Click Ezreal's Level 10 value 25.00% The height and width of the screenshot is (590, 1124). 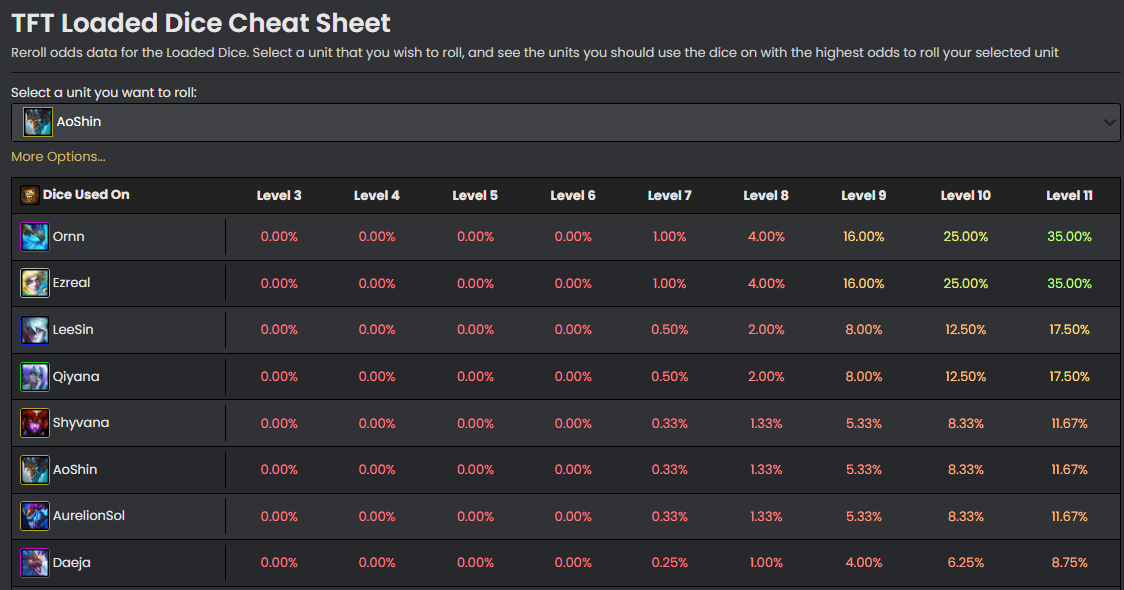pyautogui.click(x=966, y=283)
